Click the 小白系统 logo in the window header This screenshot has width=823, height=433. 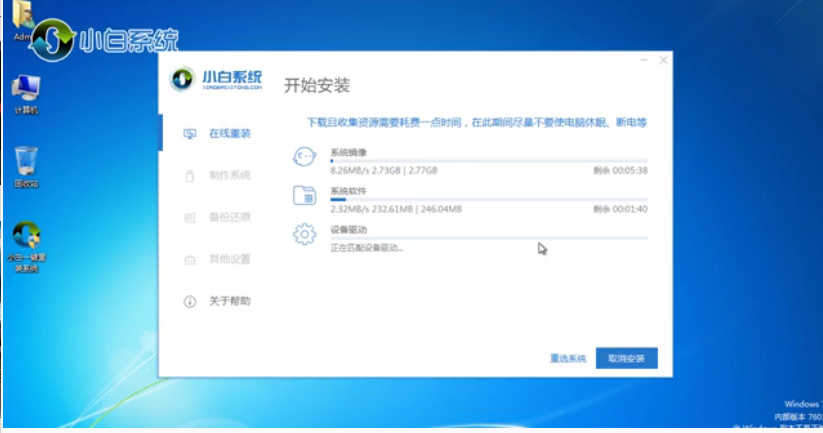[218, 80]
